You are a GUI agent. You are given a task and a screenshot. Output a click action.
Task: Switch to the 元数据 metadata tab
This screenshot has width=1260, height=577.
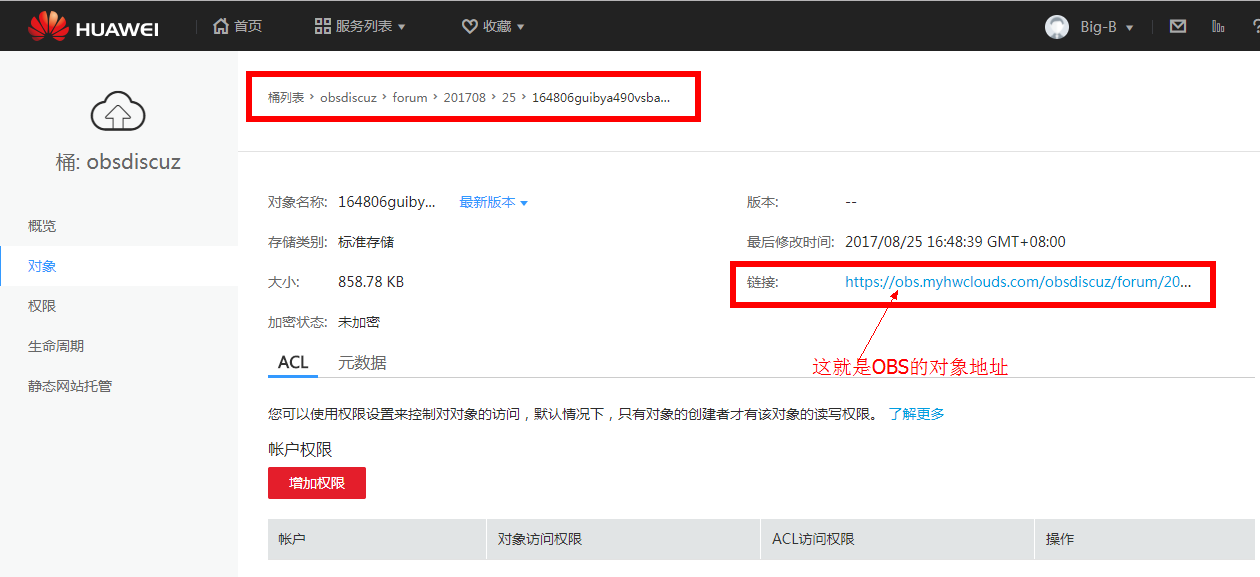362,362
